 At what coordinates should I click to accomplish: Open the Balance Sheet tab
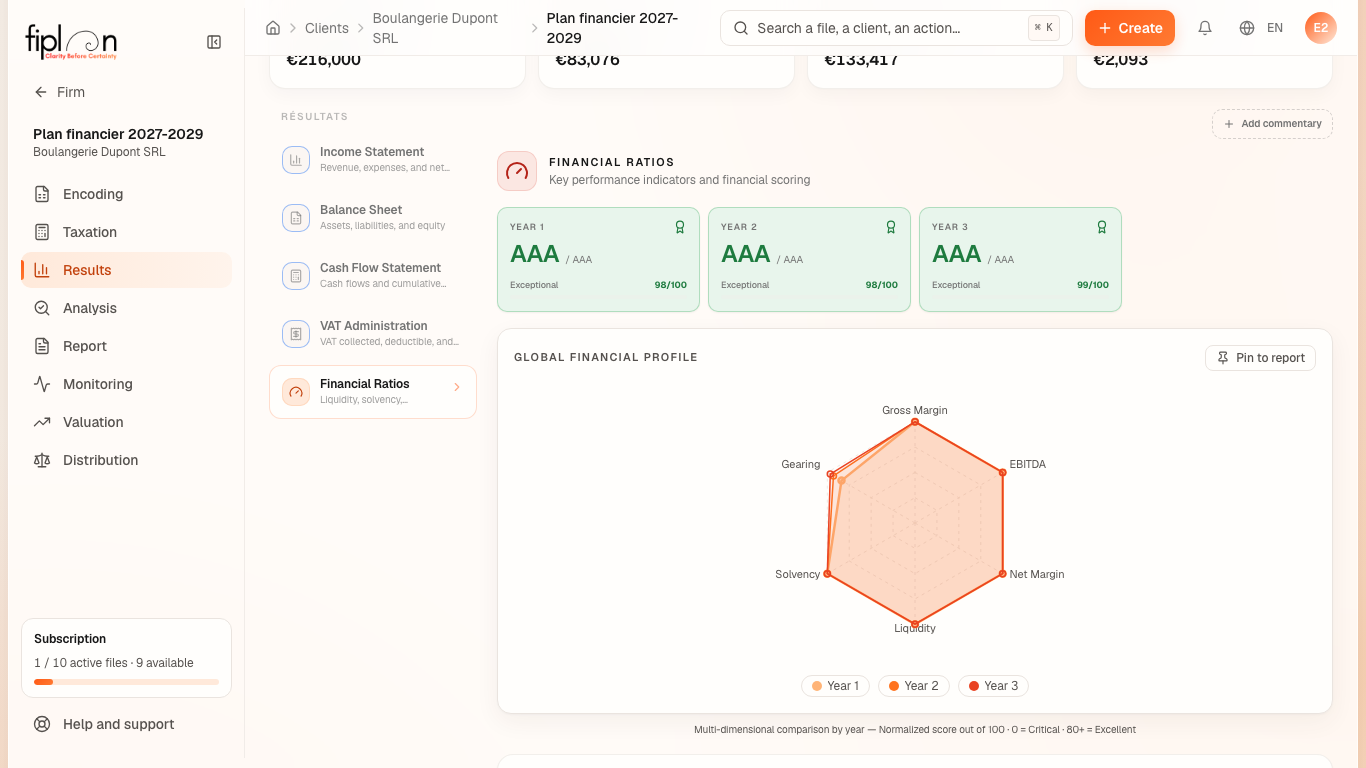tap(373, 217)
